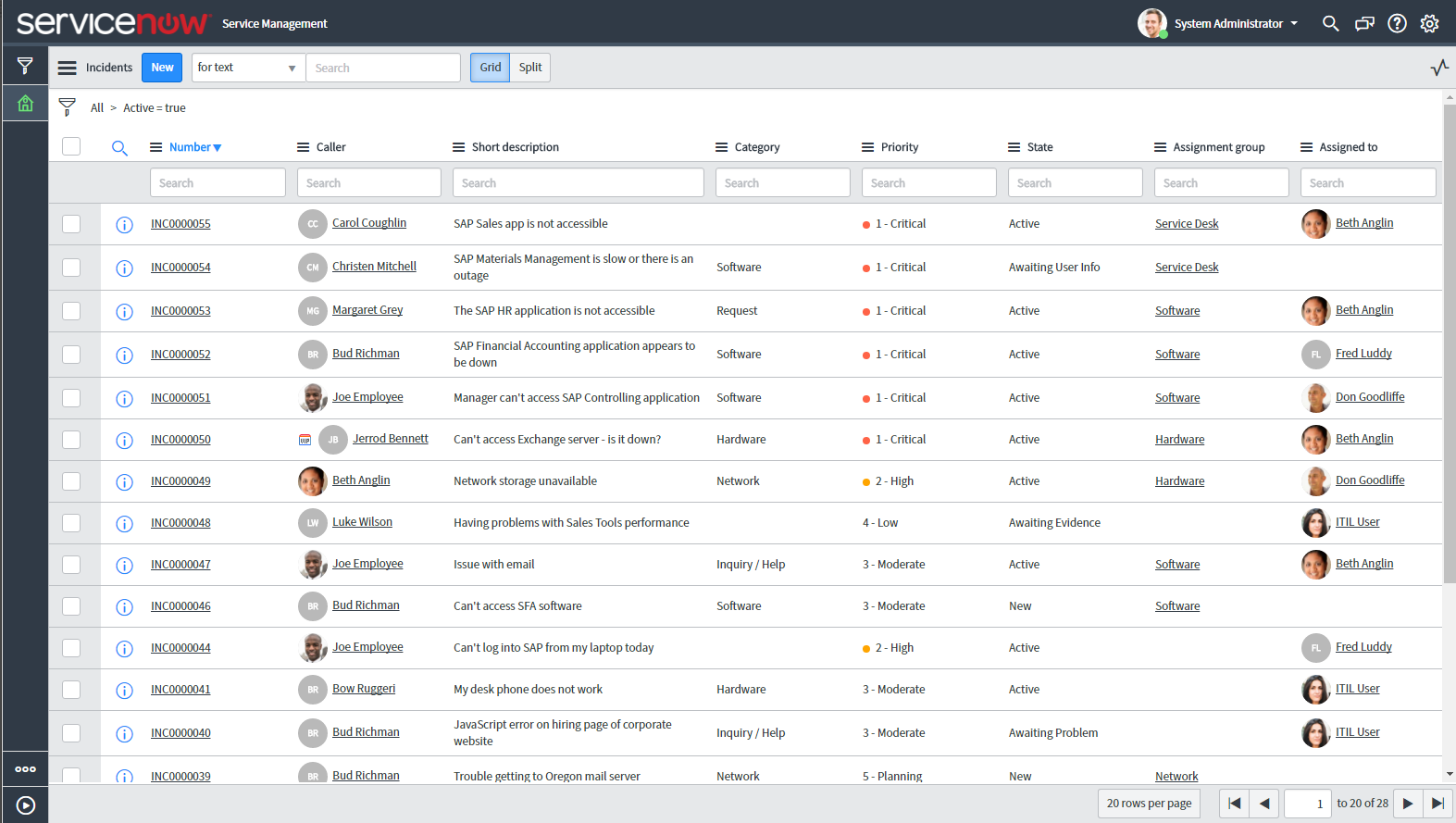The width and height of the screenshot is (1456, 823).
Task: Open the Category column menu icon
Action: pyautogui.click(x=721, y=147)
